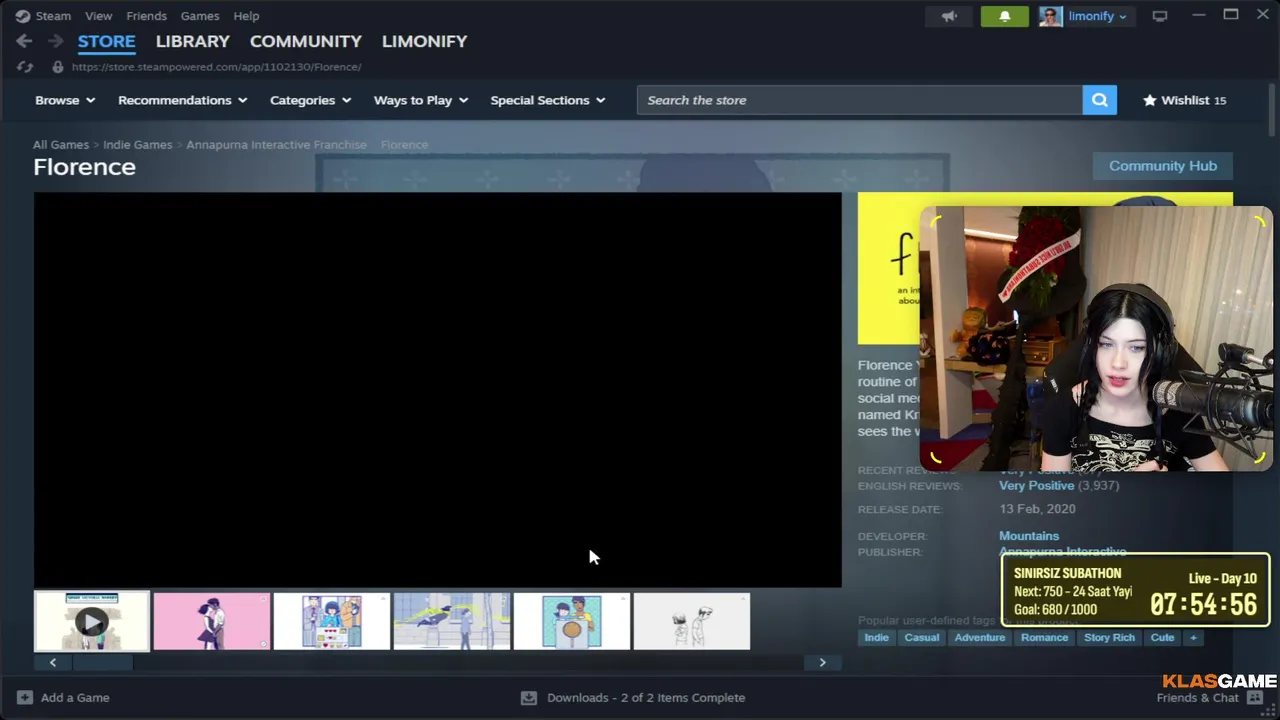The height and width of the screenshot is (720, 1280).
Task: Click the Steam logo icon in menu bar
Action: [x=22, y=16]
